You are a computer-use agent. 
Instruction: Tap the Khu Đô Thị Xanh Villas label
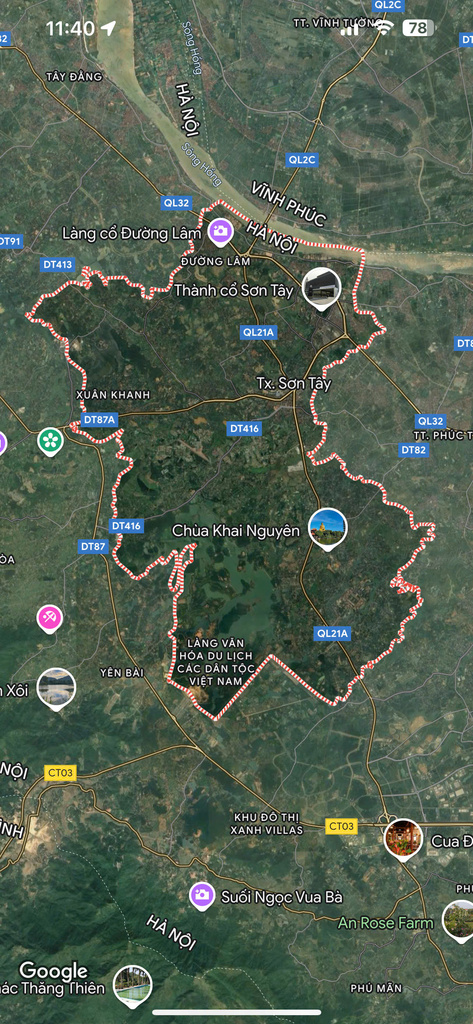click(267, 824)
